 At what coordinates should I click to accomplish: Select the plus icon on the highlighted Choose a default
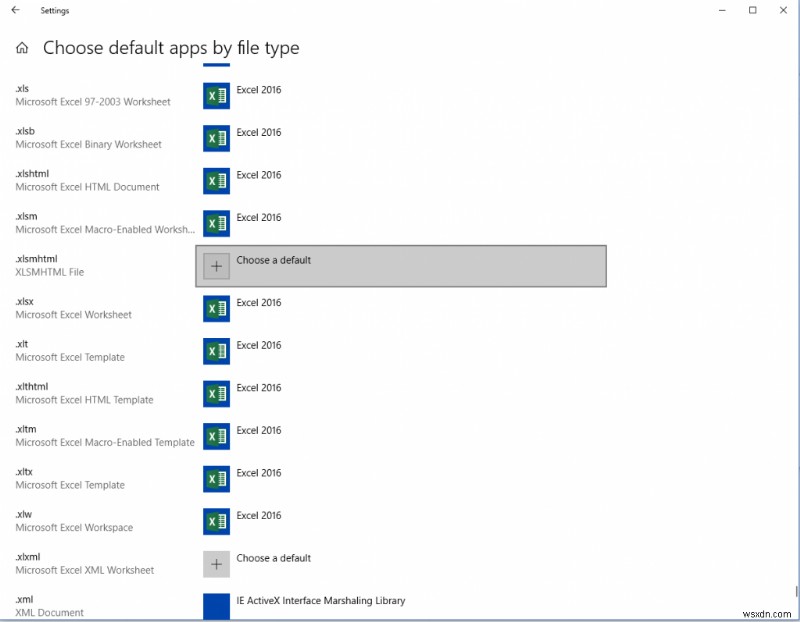pyautogui.click(x=217, y=266)
